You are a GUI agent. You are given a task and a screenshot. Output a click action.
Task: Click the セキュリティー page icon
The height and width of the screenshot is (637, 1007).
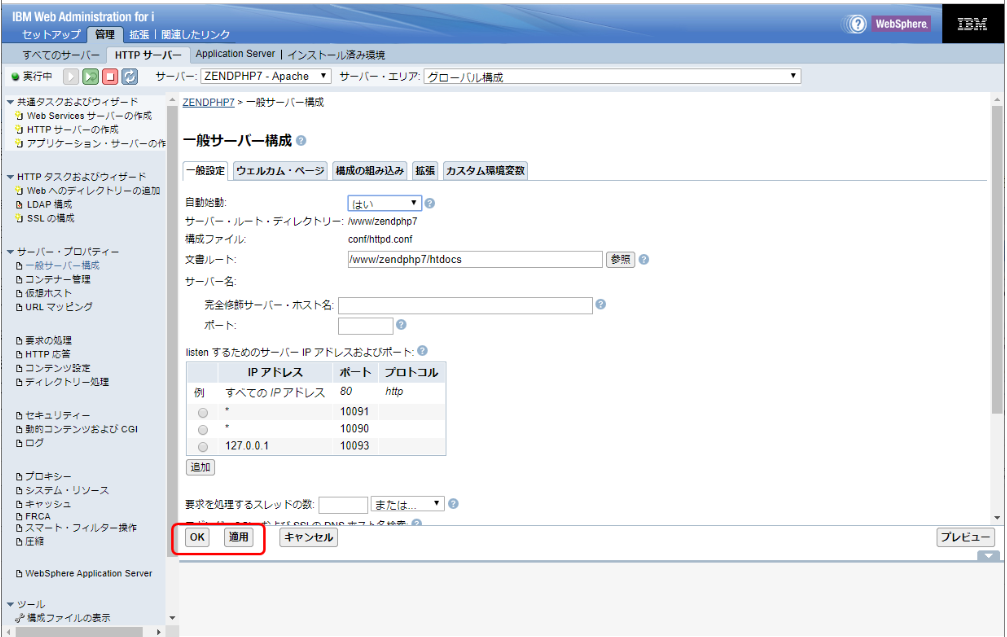[x=19, y=415]
